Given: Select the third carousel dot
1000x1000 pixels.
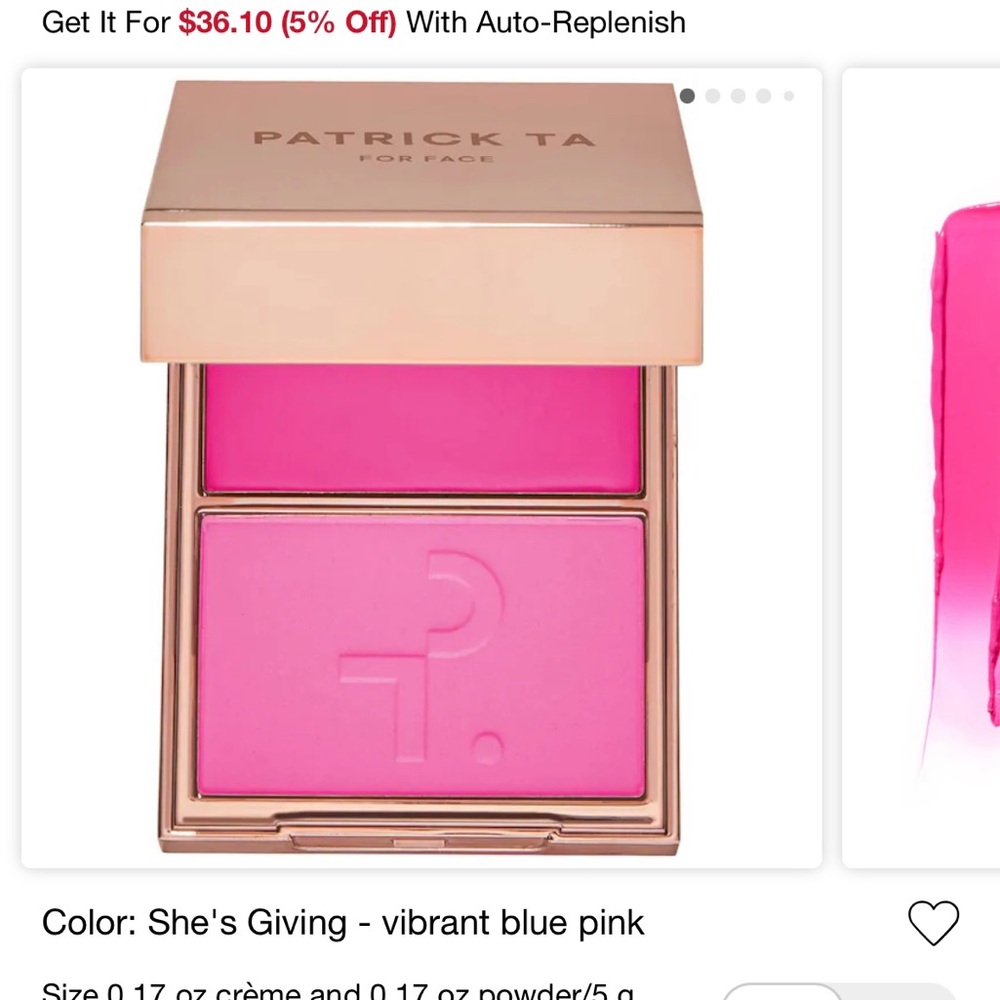Looking at the screenshot, I should click(x=738, y=96).
